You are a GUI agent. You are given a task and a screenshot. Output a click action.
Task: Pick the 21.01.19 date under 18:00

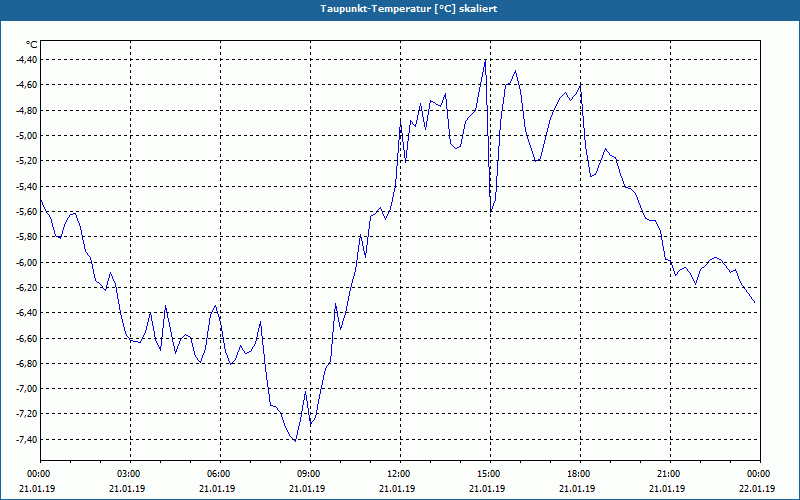577,488
